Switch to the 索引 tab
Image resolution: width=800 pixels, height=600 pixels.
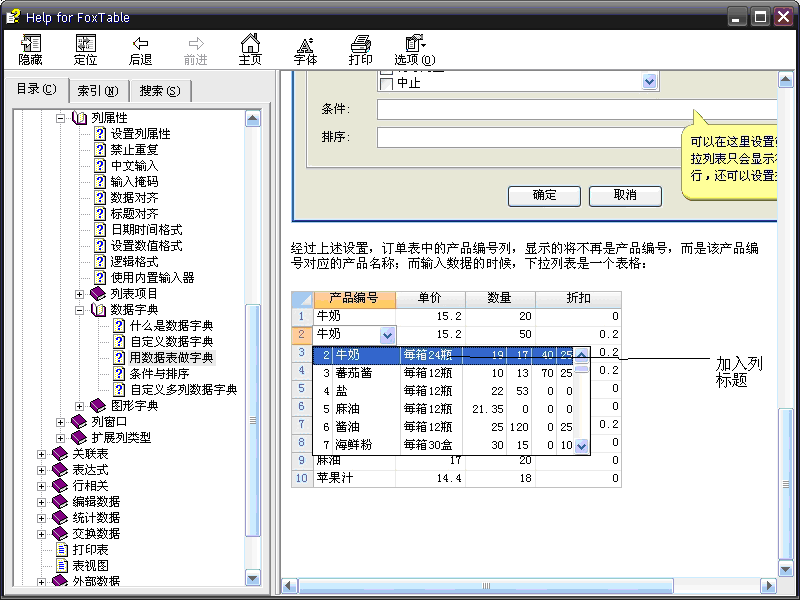97,91
